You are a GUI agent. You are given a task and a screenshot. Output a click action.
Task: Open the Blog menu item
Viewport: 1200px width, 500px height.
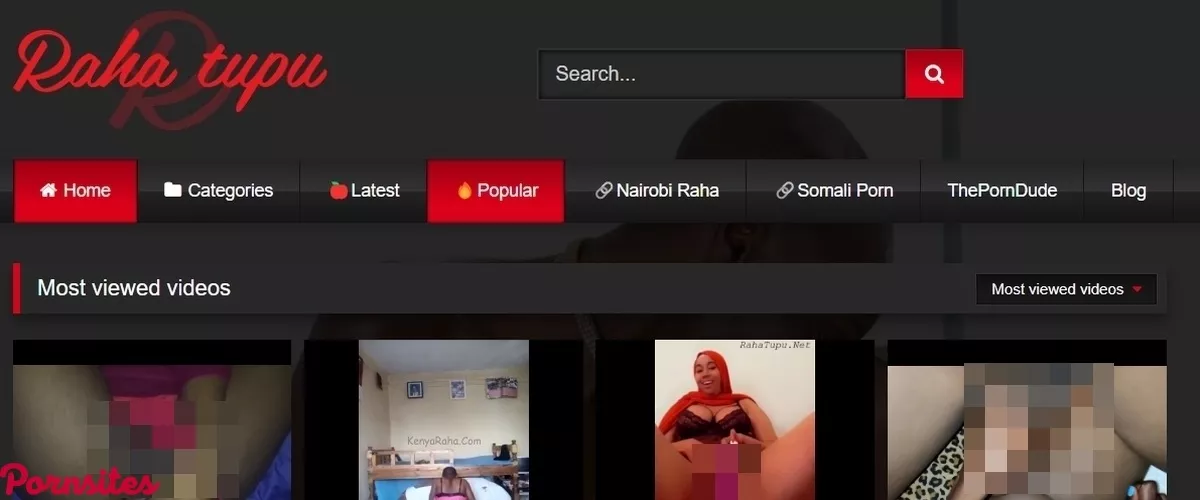pos(1128,190)
